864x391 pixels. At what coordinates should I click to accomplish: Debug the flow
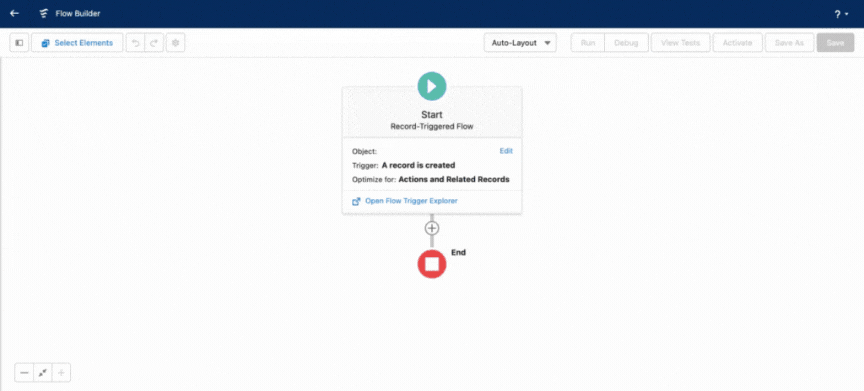pyautogui.click(x=627, y=43)
